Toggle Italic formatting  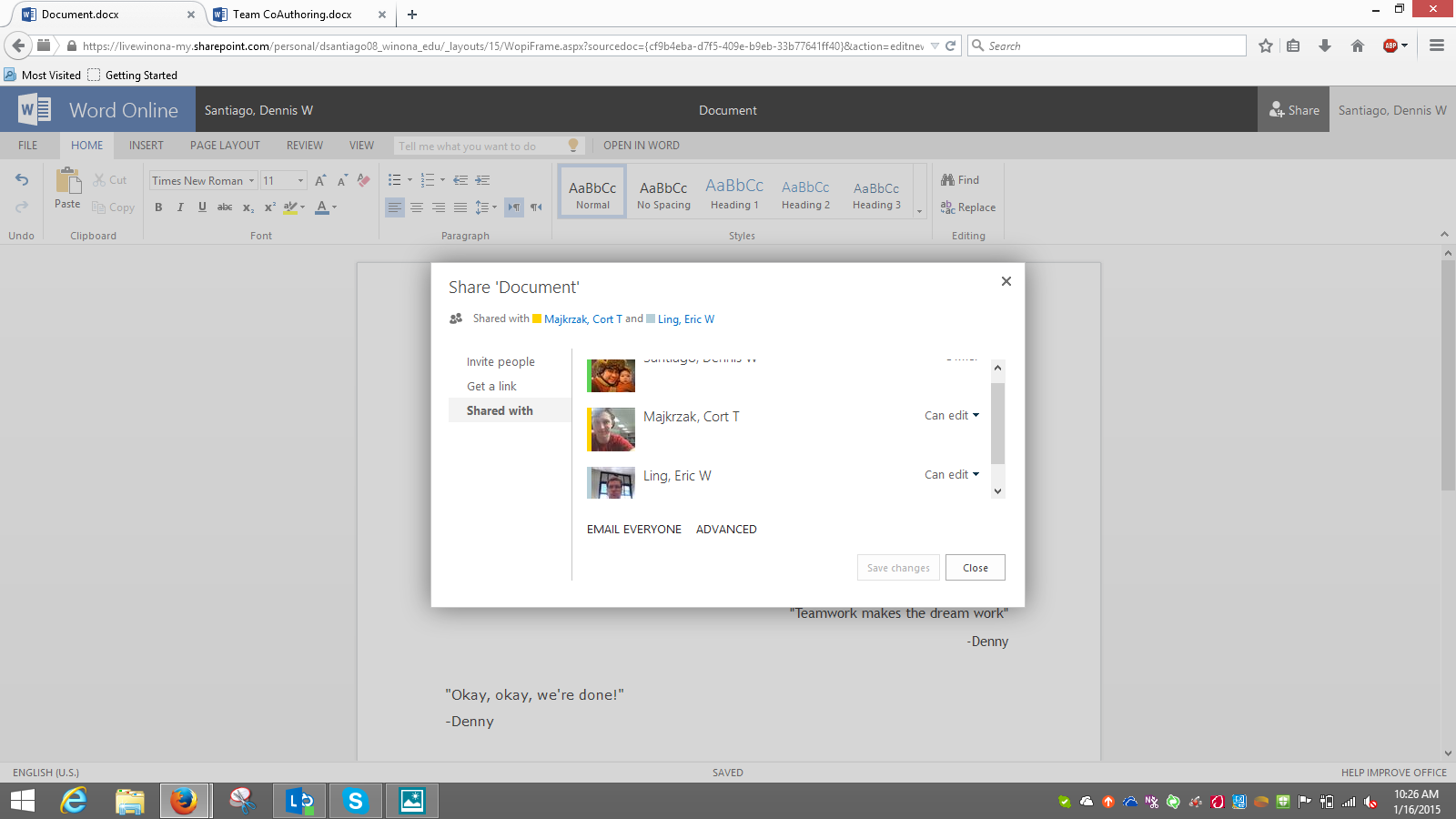click(x=180, y=207)
